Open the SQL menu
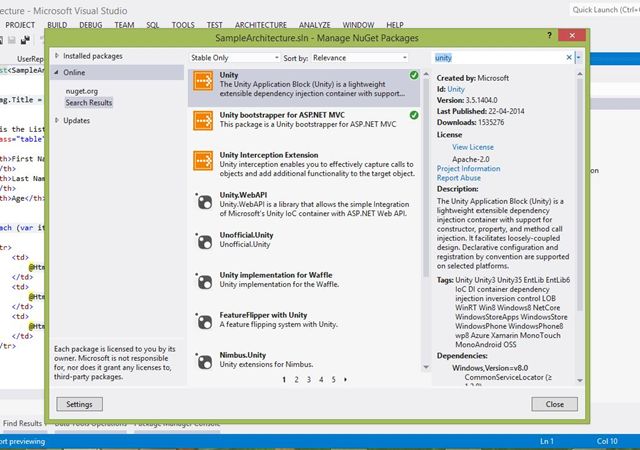Viewport: 640px width, 450px height. [x=153, y=25]
